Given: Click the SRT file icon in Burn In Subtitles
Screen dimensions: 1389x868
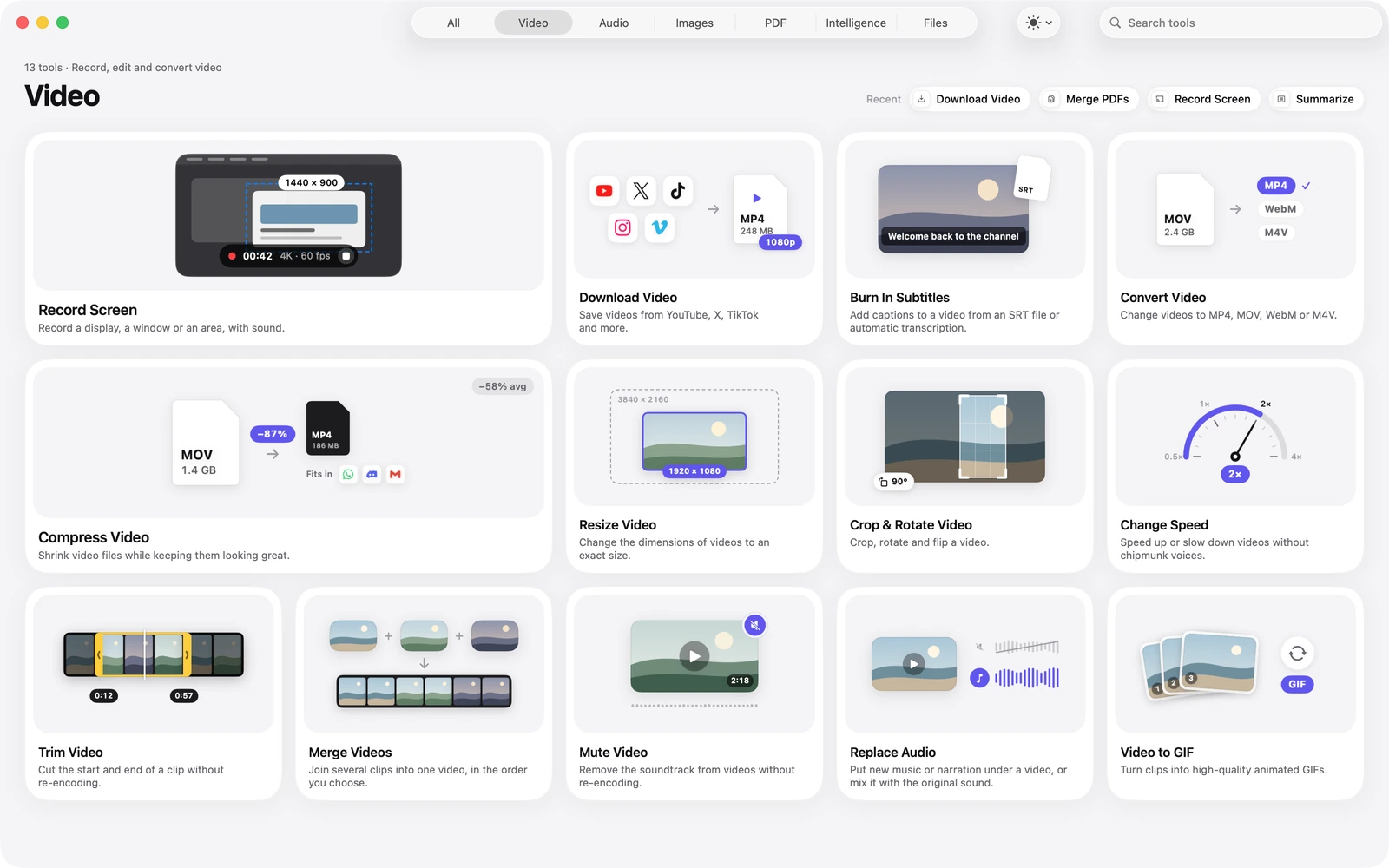Looking at the screenshot, I should point(1031,180).
